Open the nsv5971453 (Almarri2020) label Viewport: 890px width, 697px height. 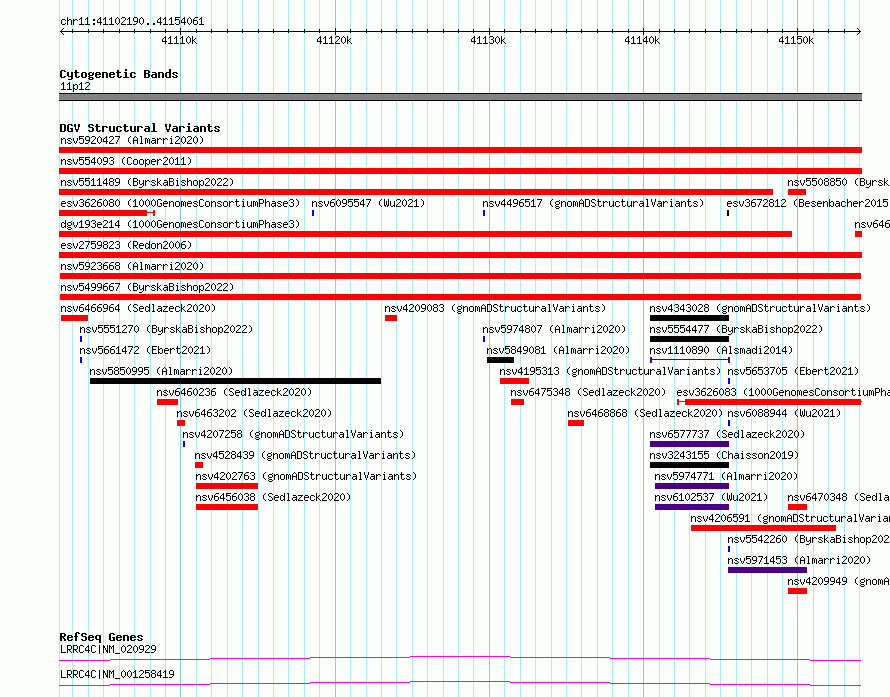[799, 560]
